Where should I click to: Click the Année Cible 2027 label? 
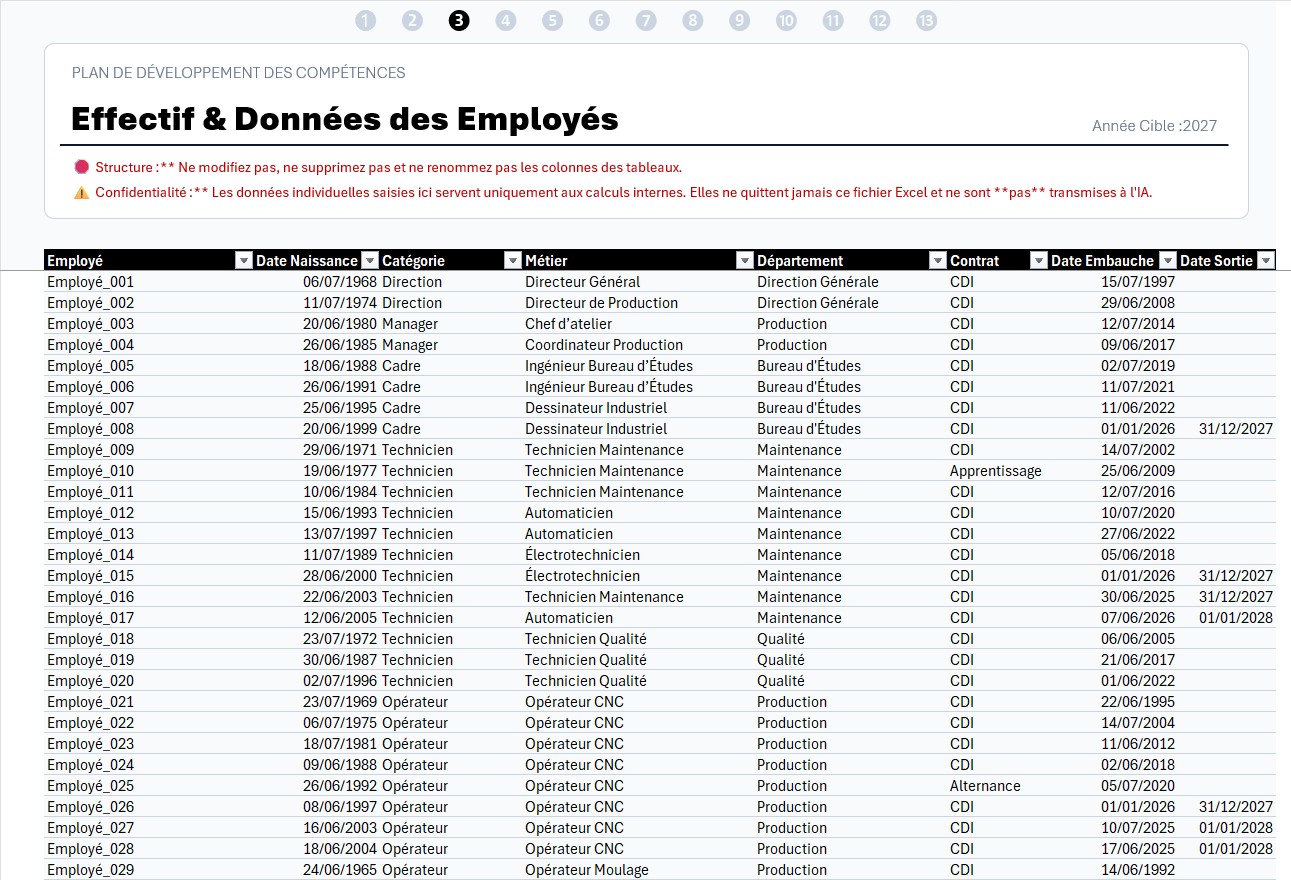tap(1154, 126)
